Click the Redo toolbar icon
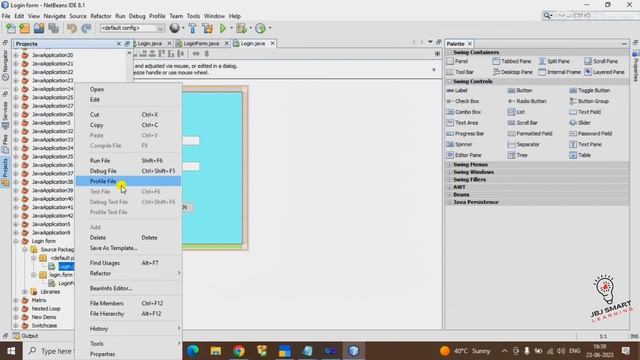The height and width of the screenshot is (360, 640). pyautogui.click(x=86, y=28)
